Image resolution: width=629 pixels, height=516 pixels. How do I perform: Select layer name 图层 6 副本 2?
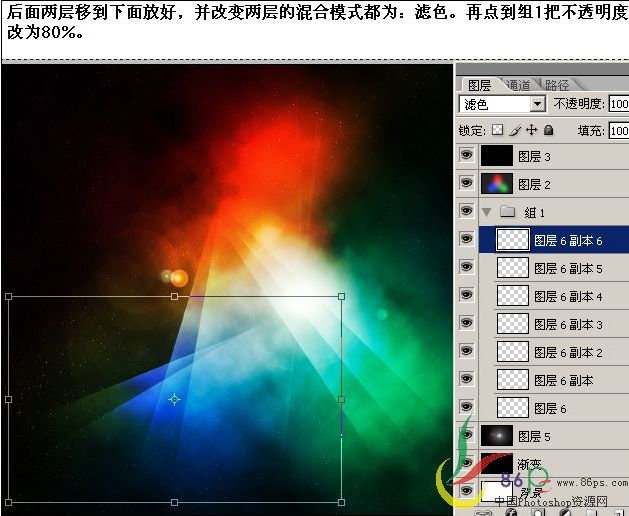pyautogui.click(x=568, y=353)
